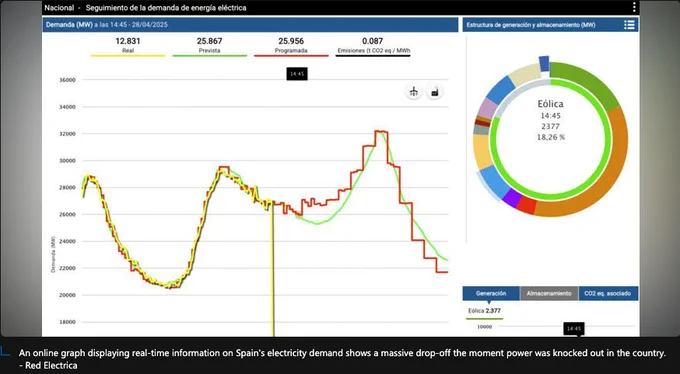Click the 14:45 marker on generation chart
The width and height of the screenshot is (680, 374).
574,328
